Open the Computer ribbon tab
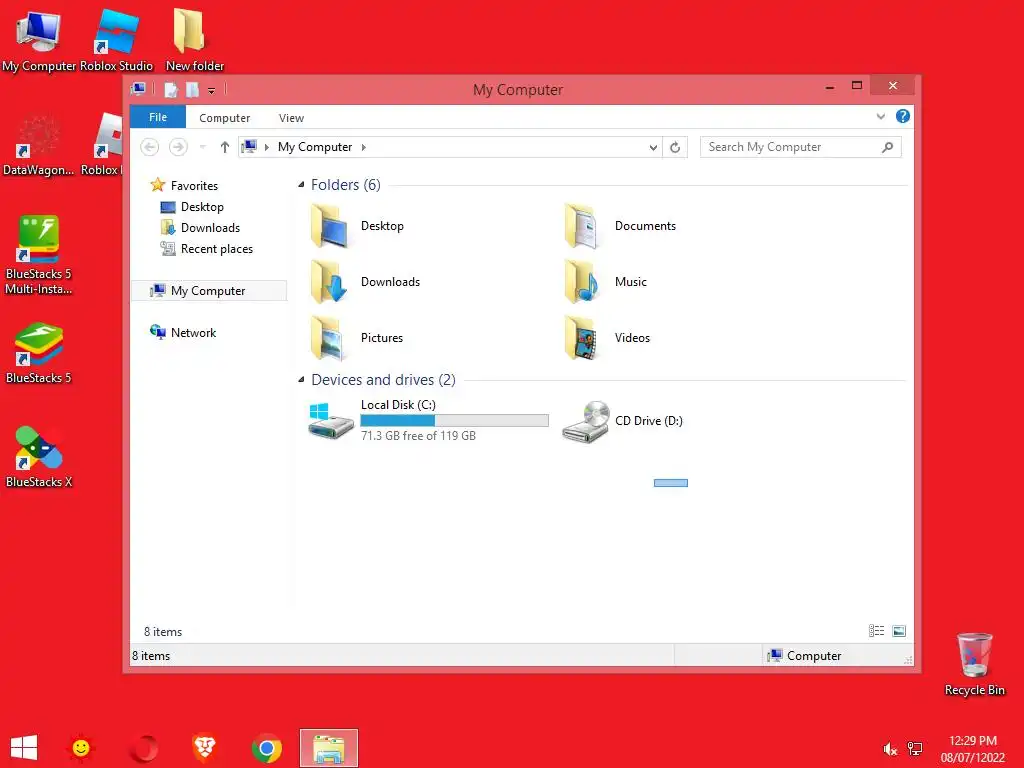This screenshot has height=768, width=1024. click(225, 118)
